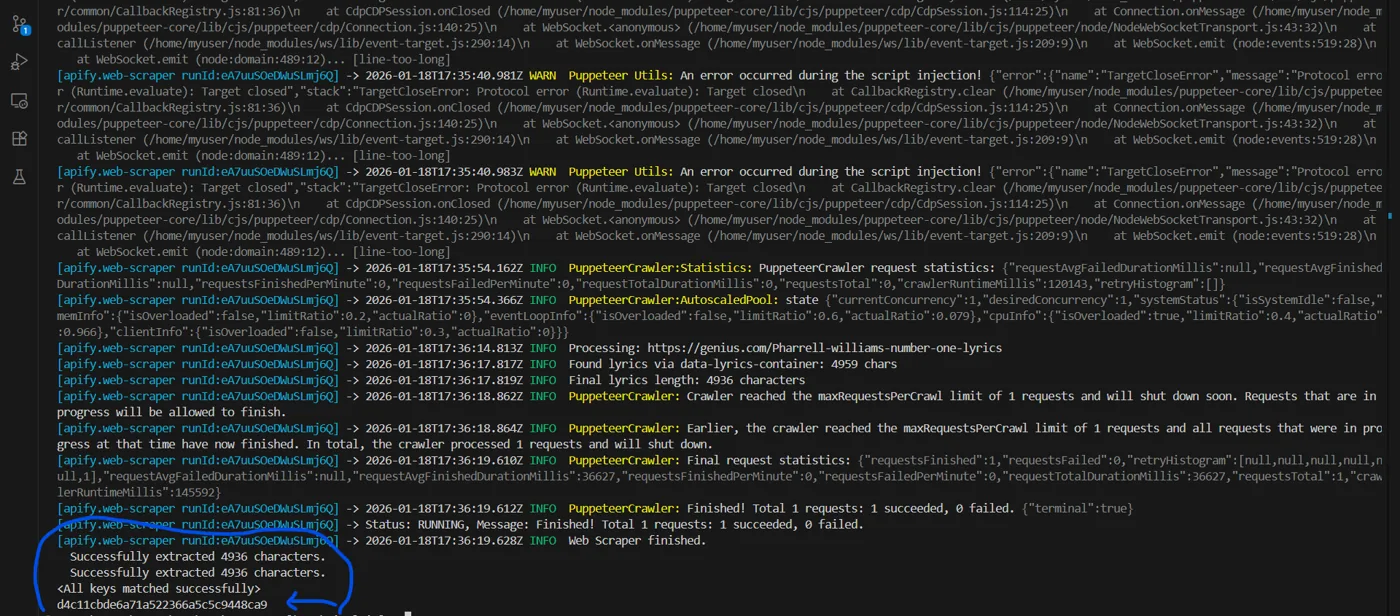Click the timestamp 2026-01-18T17:36:18.864Z
The image size is (1400, 616).
tap(444, 428)
